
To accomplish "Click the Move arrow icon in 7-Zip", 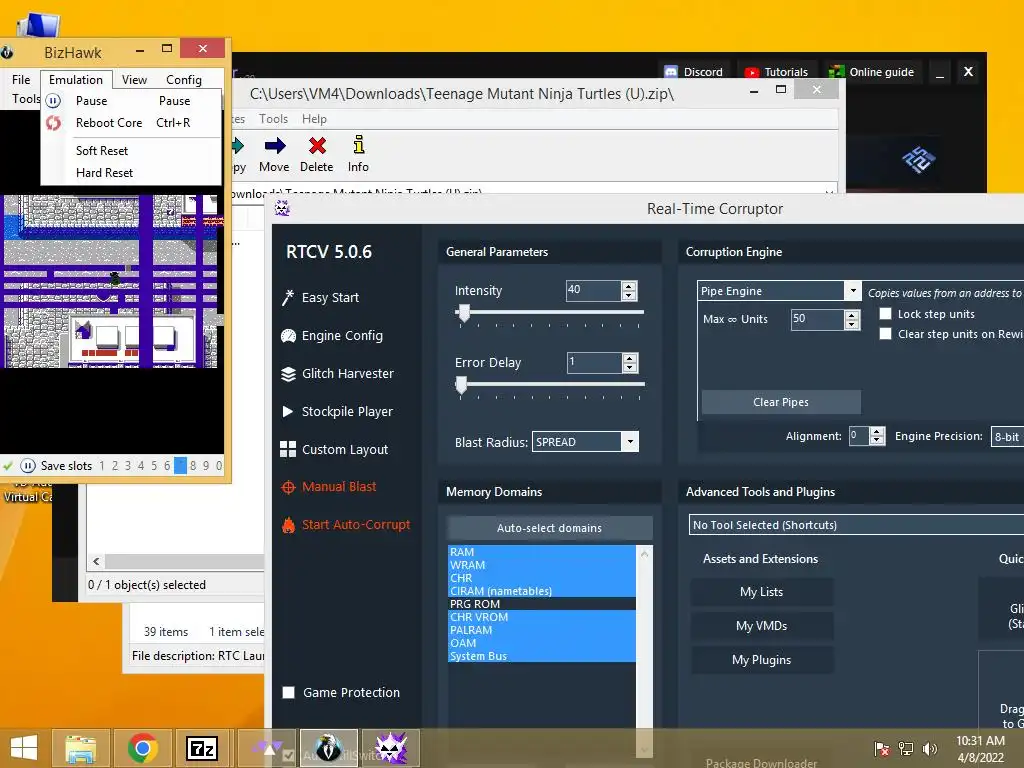I will coord(274,146).
